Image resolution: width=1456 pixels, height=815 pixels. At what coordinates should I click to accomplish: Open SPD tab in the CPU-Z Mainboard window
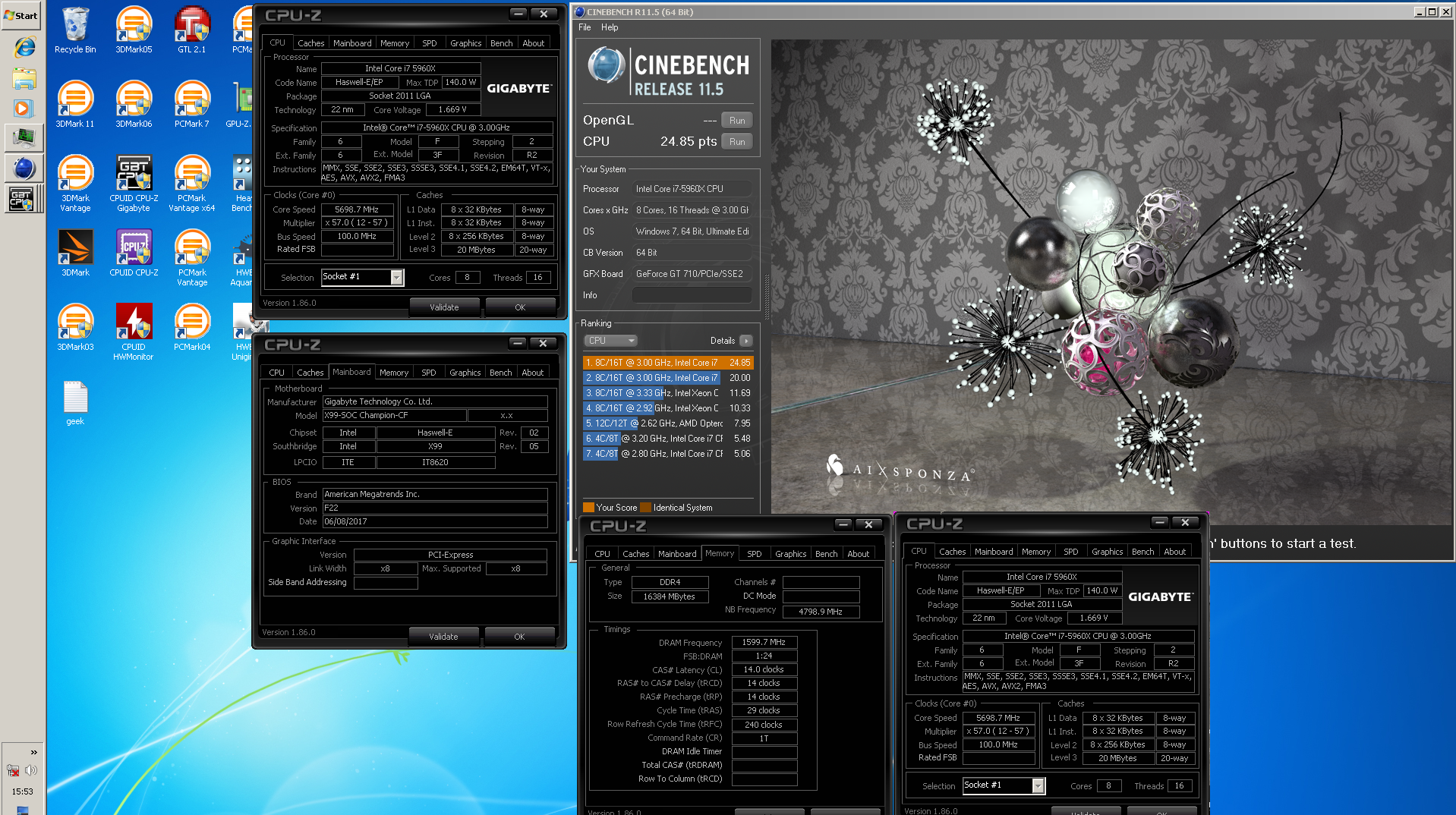[429, 373]
